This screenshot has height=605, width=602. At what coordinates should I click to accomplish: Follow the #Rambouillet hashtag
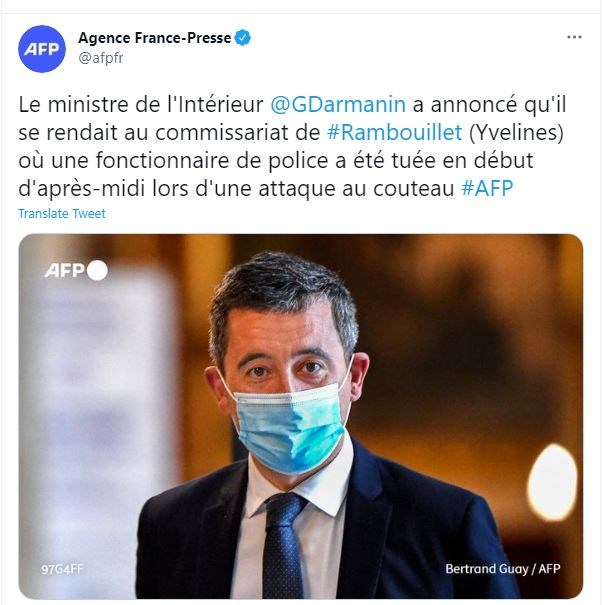(394, 133)
